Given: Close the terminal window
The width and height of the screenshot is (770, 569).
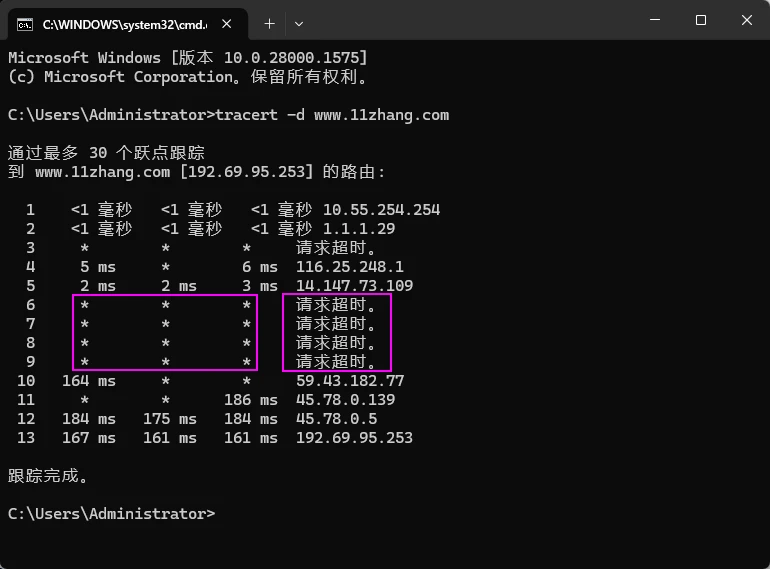Looking at the screenshot, I should tap(746, 20).
